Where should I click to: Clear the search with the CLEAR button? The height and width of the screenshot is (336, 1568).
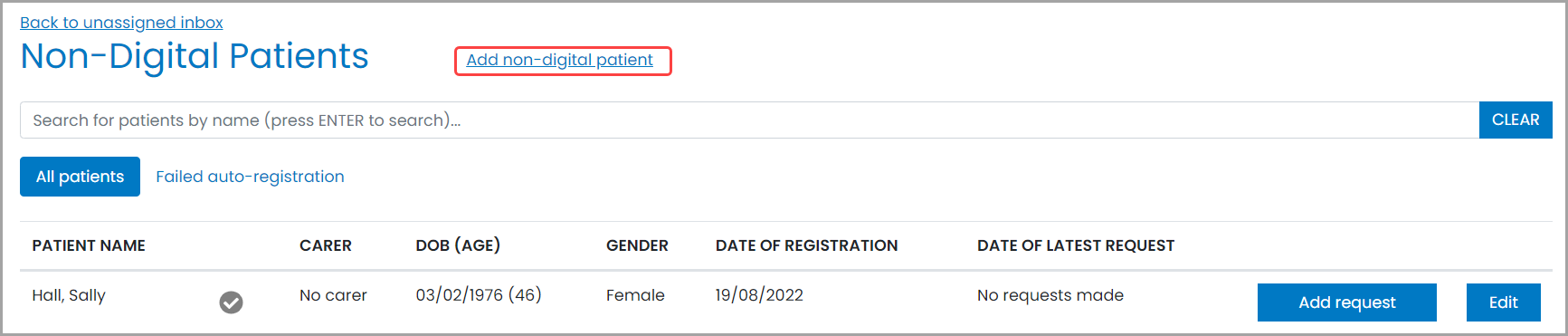coord(1516,120)
